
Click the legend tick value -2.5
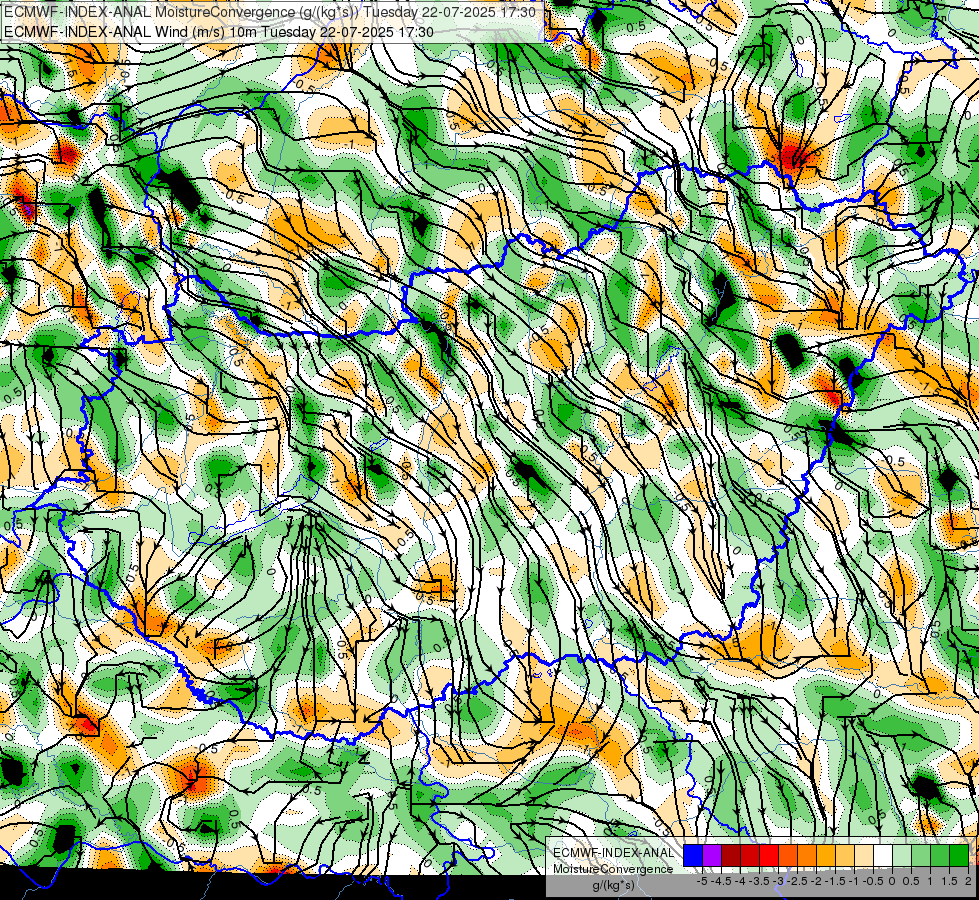[x=797, y=881]
